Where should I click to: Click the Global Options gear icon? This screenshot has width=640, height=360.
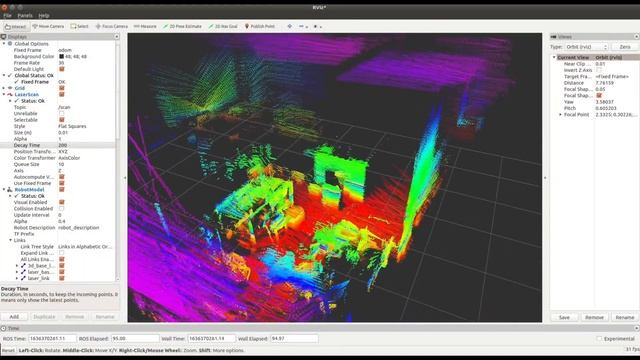click(10, 44)
